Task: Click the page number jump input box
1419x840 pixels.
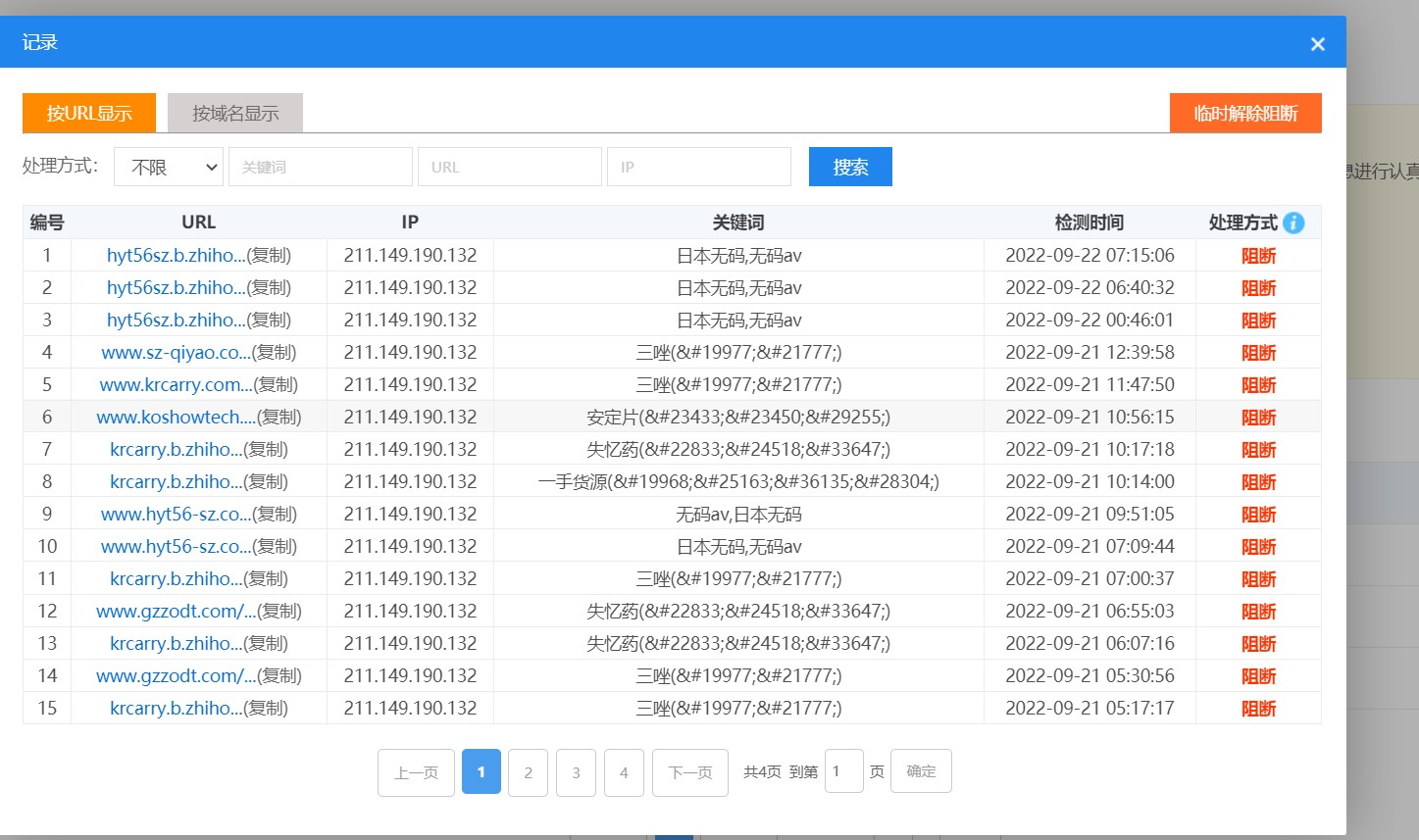Action: [x=843, y=771]
